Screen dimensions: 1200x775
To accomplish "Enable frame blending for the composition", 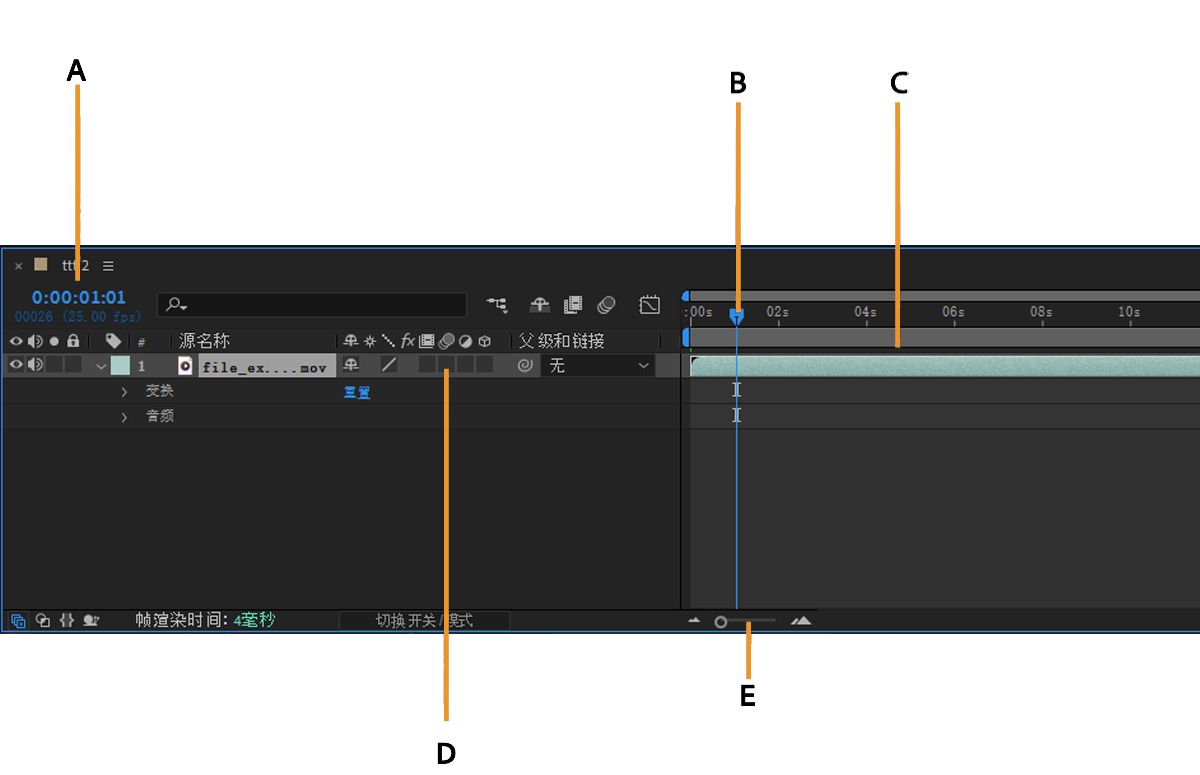I will coord(573,305).
